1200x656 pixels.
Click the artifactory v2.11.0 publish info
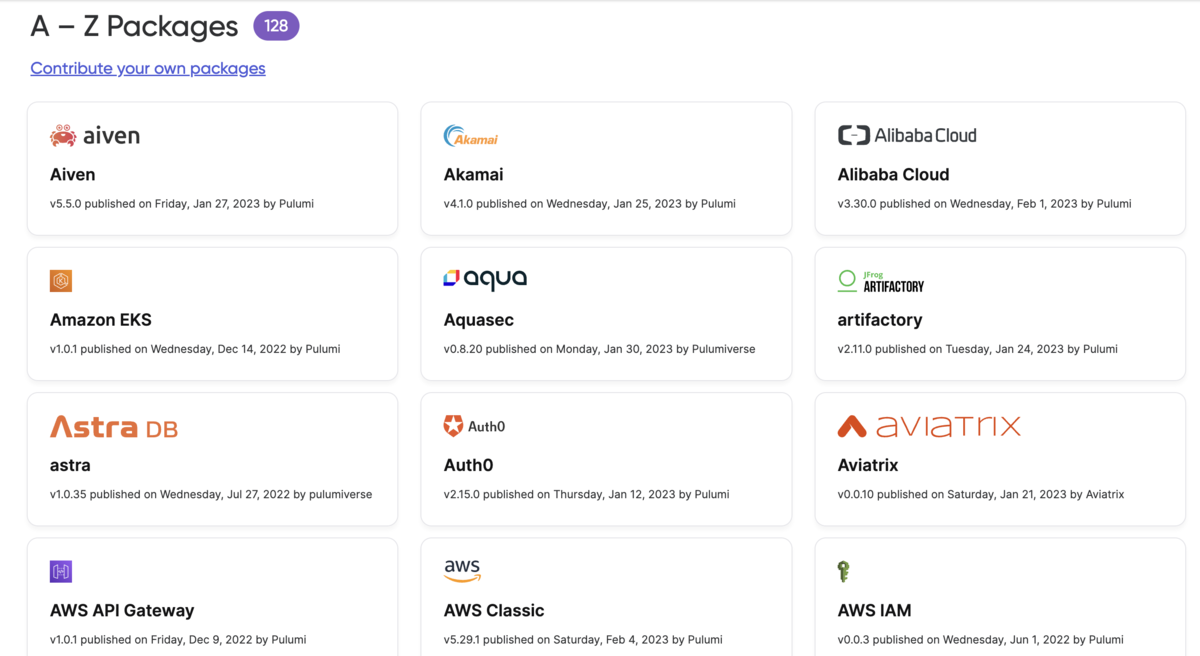pos(978,349)
